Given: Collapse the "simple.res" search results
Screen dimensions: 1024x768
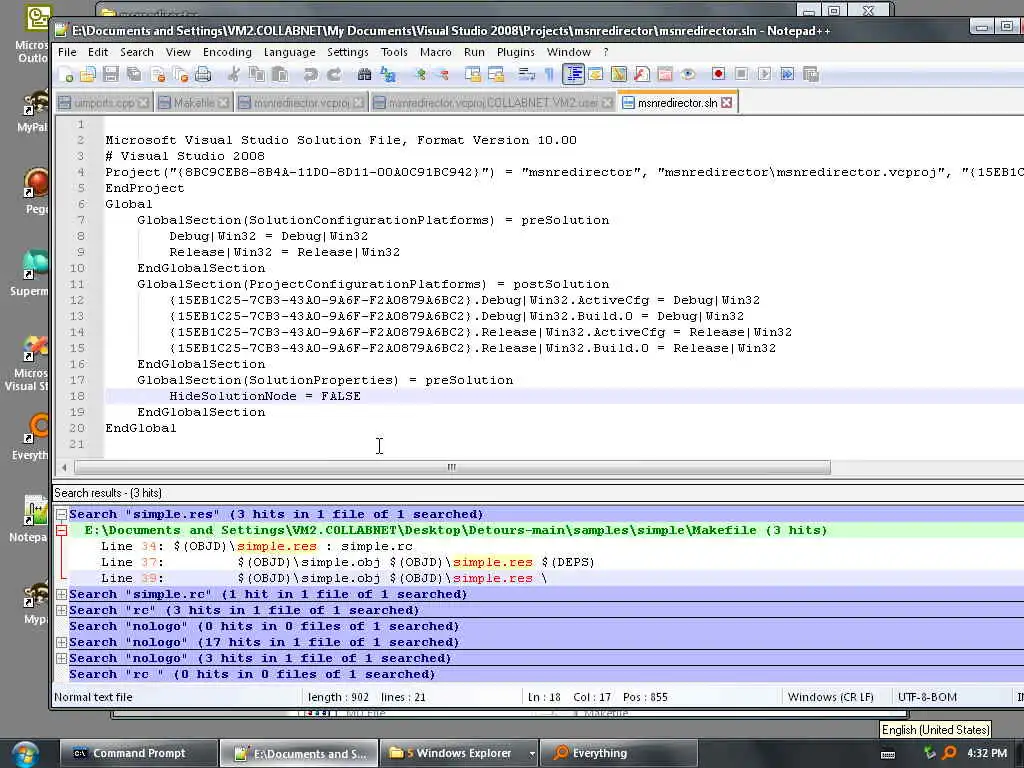Looking at the screenshot, I should tap(61, 515).
